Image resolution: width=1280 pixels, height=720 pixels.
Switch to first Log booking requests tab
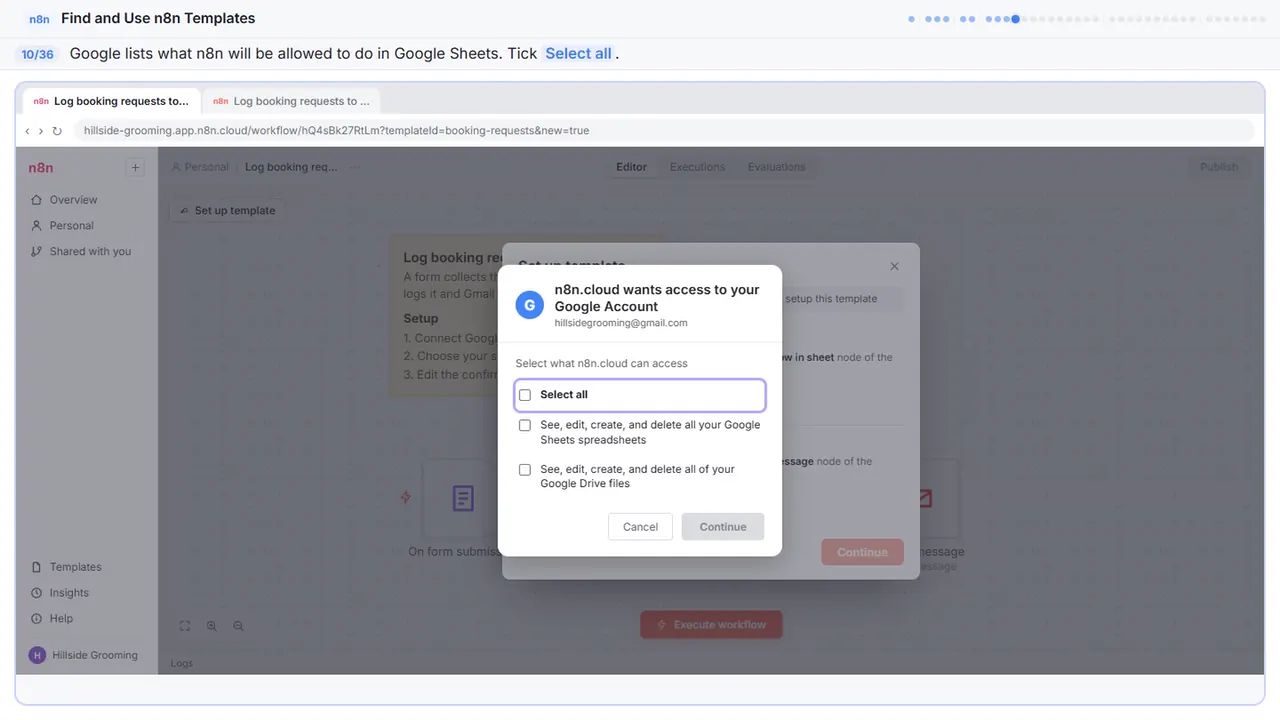point(111,101)
